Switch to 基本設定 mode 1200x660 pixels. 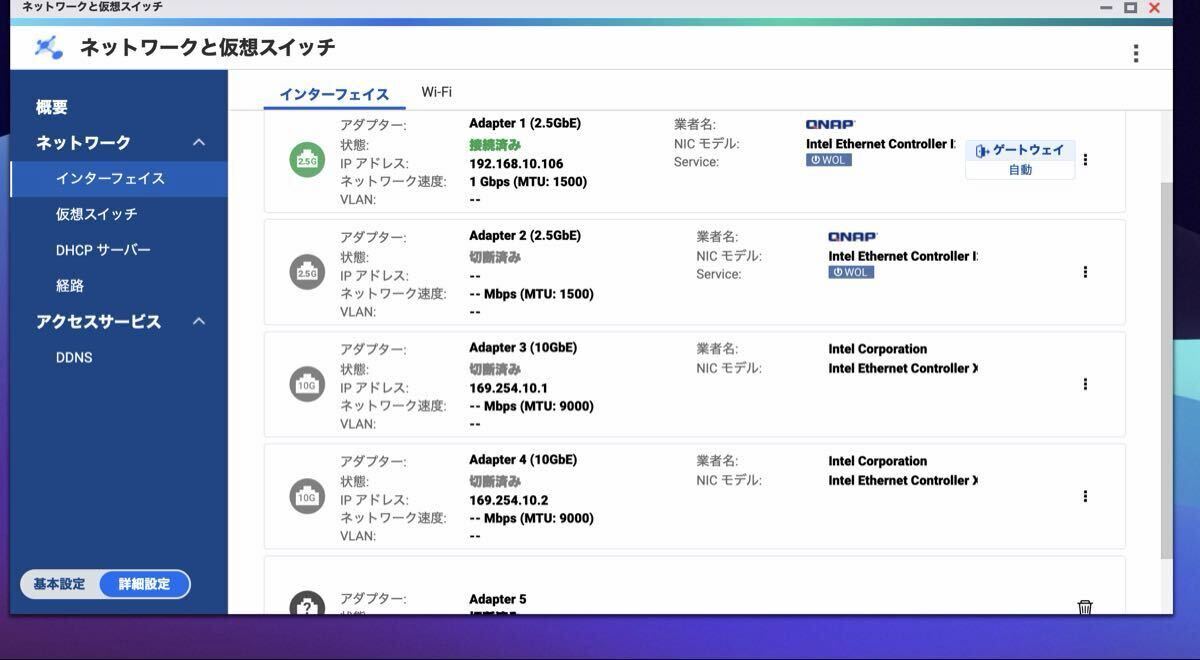(x=57, y=584)
